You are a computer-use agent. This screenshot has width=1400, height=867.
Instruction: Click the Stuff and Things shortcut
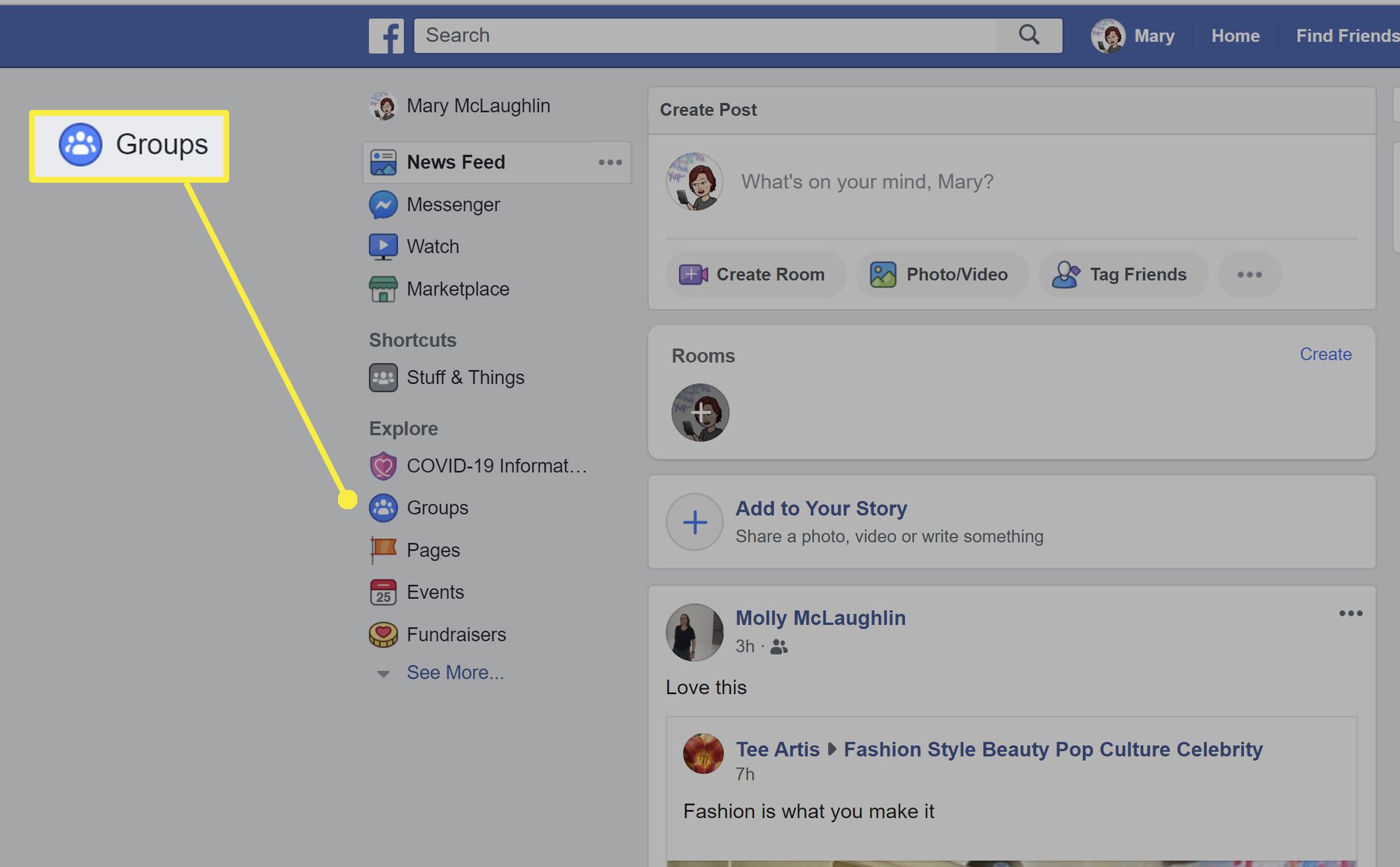click(x=465, y=377)
